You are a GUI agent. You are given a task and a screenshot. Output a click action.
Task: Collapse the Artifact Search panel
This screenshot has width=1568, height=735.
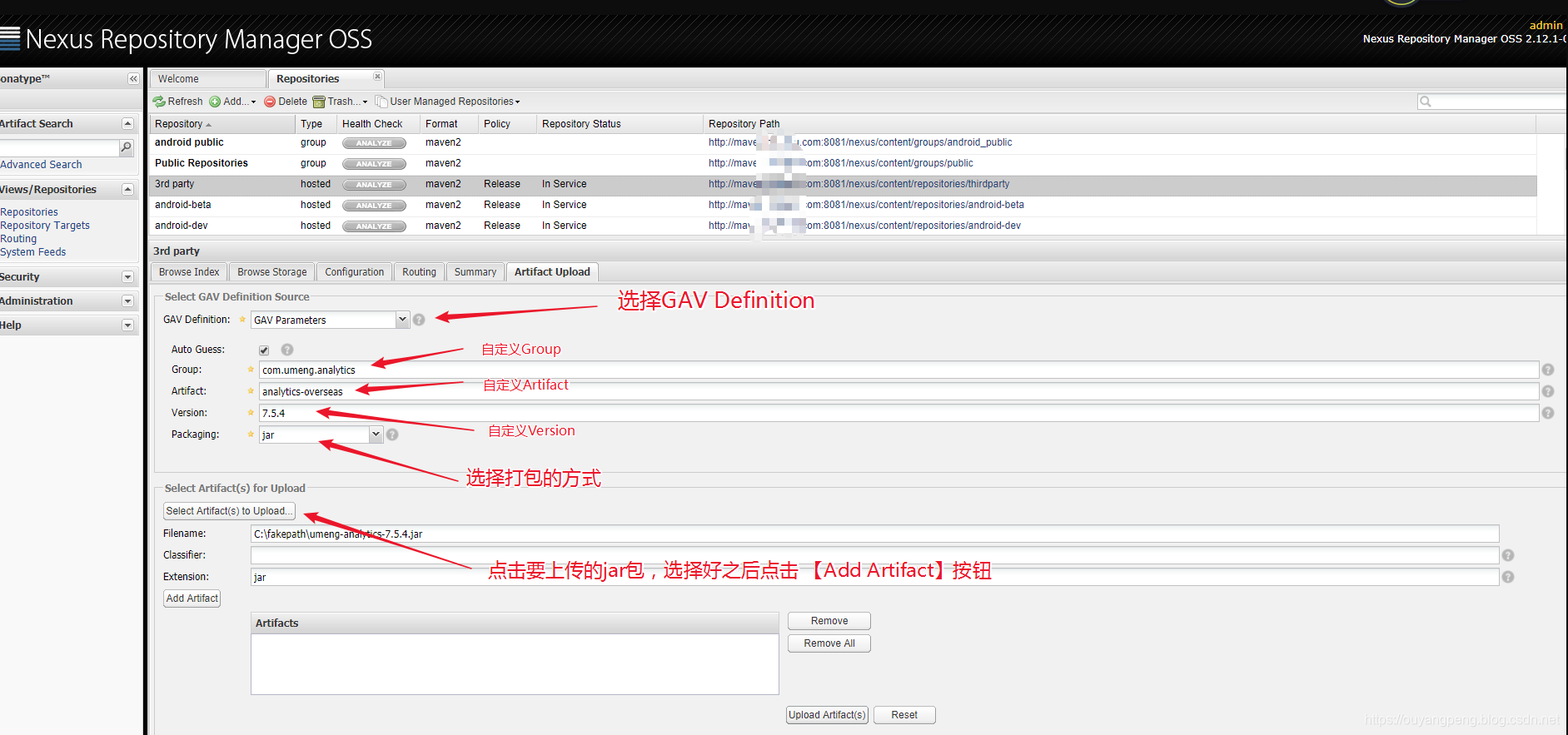tap(127, 123)
